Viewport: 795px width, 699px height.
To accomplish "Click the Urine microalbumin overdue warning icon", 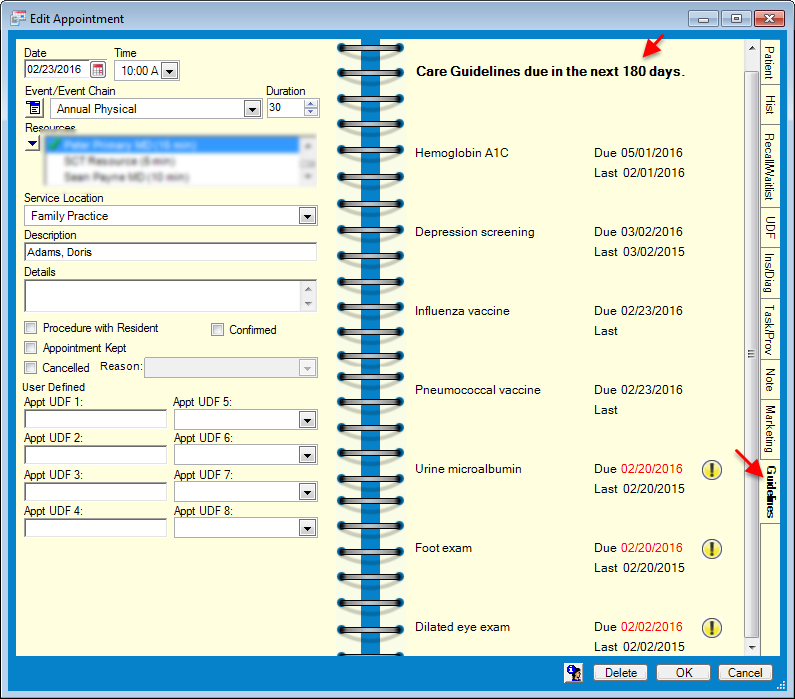I will click(x=711, y=470).
